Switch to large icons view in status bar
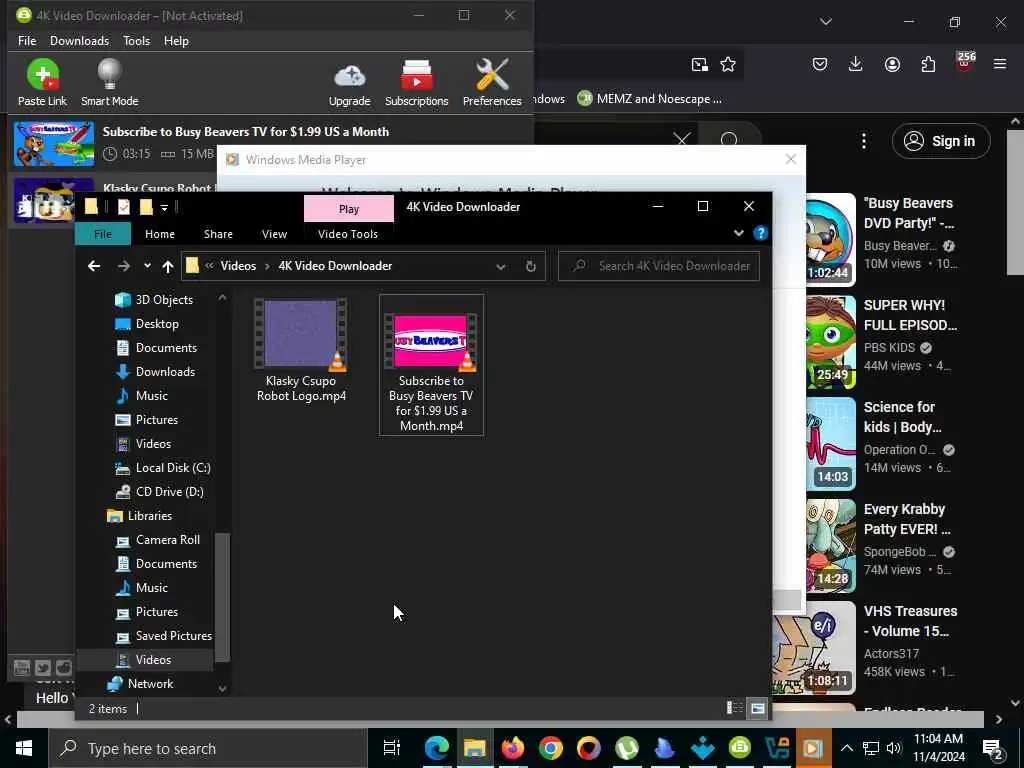This screenshot has height=768, width=1024. point(758,709)
